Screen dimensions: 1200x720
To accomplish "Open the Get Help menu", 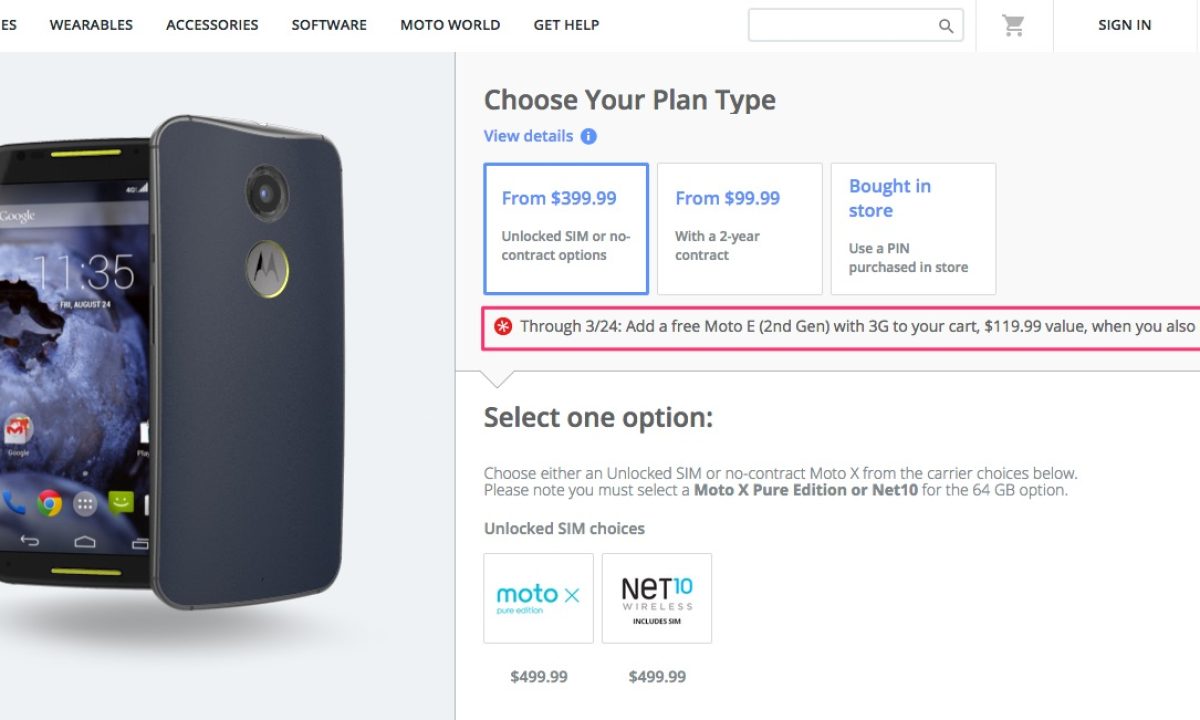I will tap(566, 25).
